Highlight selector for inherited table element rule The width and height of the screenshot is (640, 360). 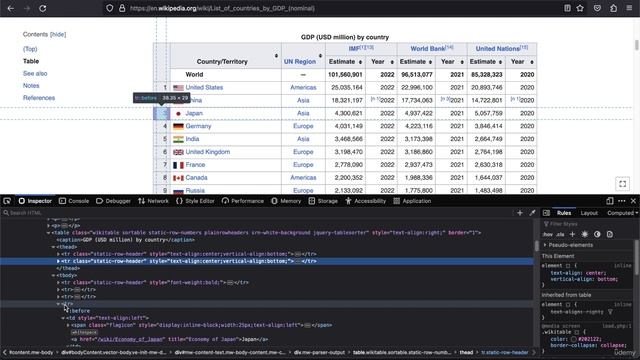point(568,304)
